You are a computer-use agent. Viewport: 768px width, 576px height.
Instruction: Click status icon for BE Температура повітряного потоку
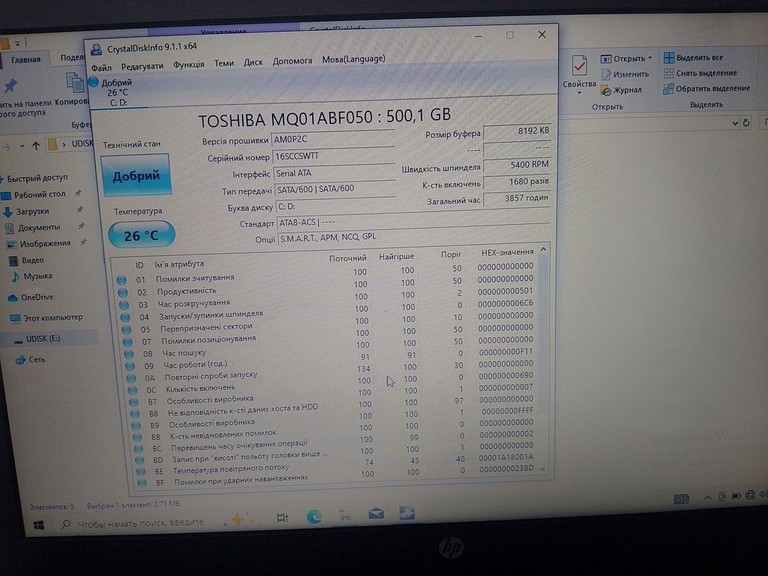141,472
